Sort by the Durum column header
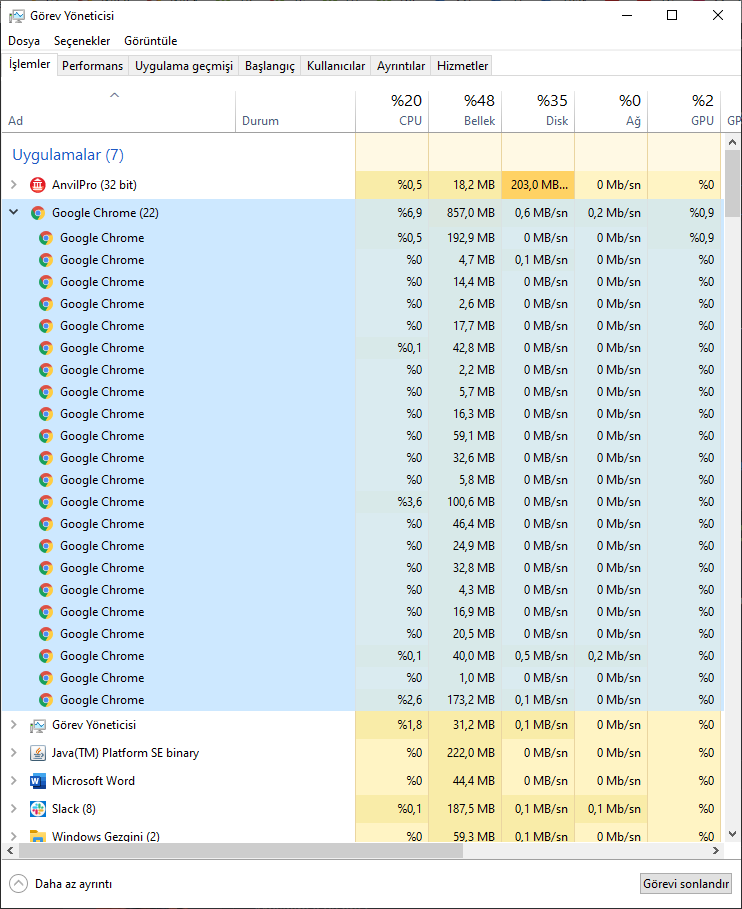 [296, 111]
